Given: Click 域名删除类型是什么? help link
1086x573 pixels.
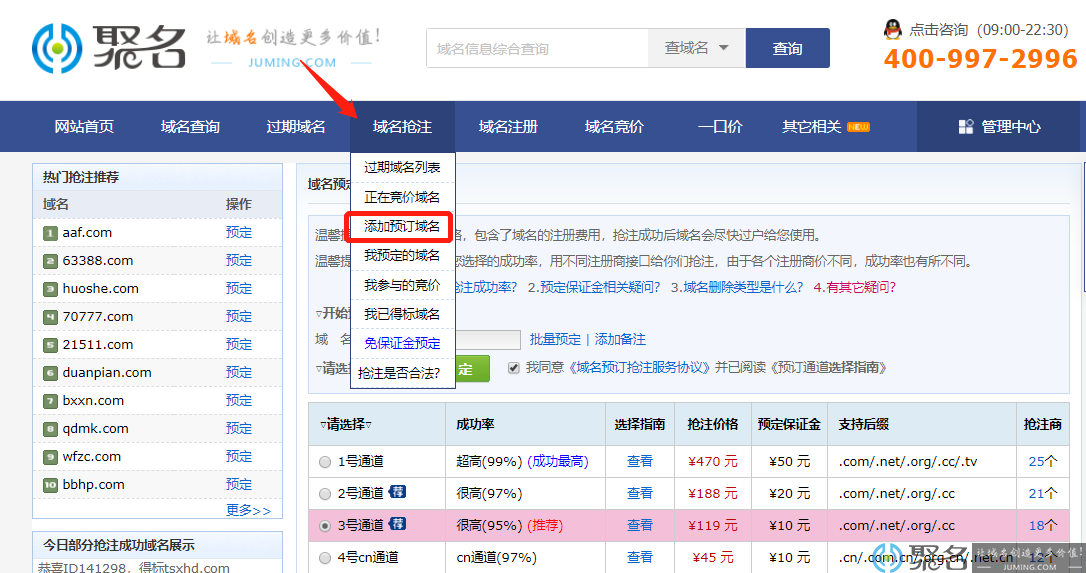Looking at the screenshot, I should click(737, 287).
